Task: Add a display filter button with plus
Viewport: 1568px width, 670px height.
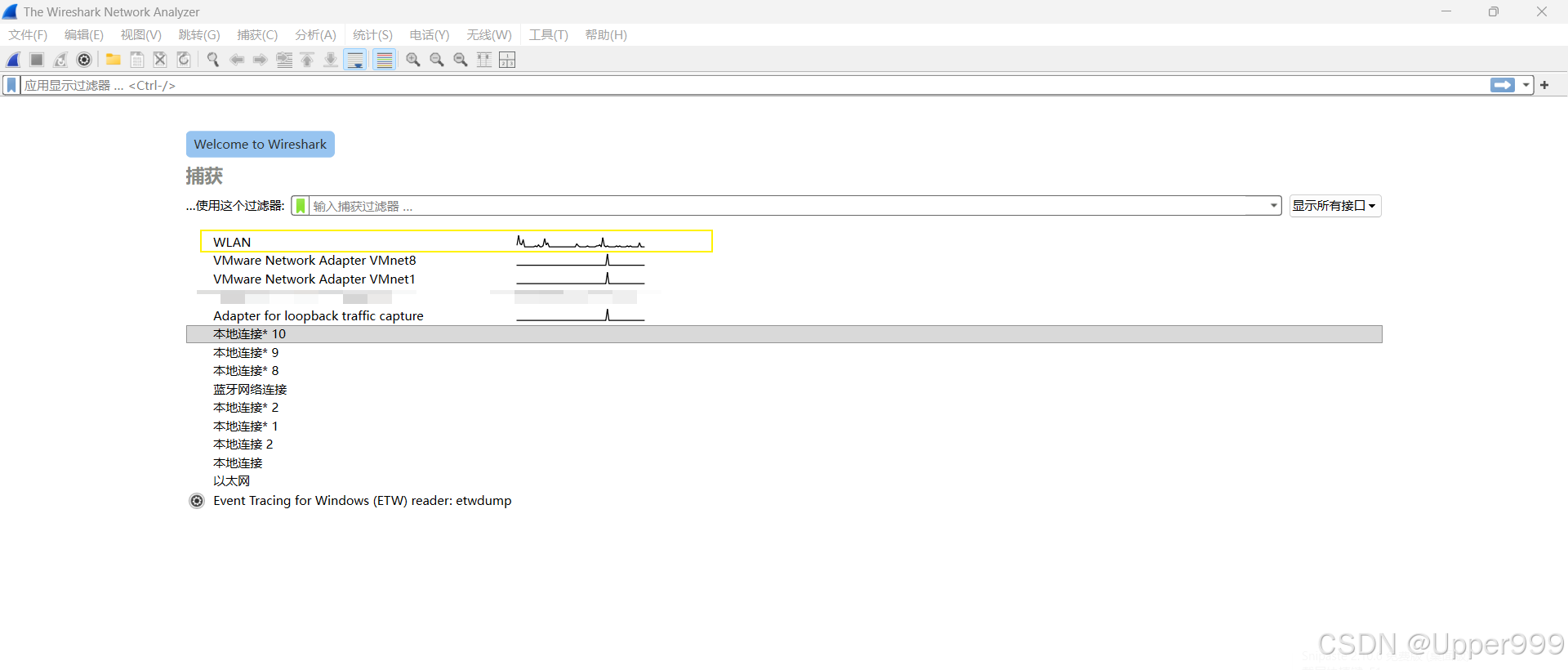Action: [x=1544, y=85]
